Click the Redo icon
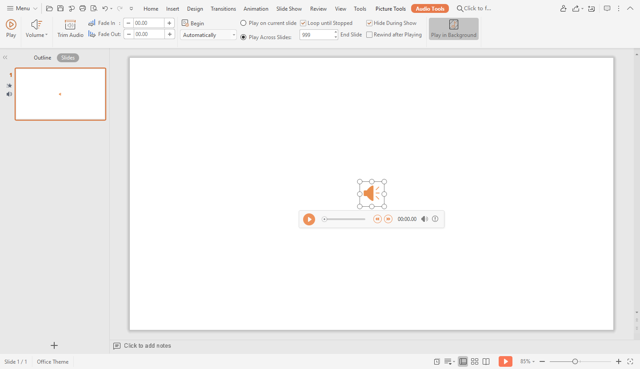Viewport: 640px width, 369px height. click(x=119, y=9)
